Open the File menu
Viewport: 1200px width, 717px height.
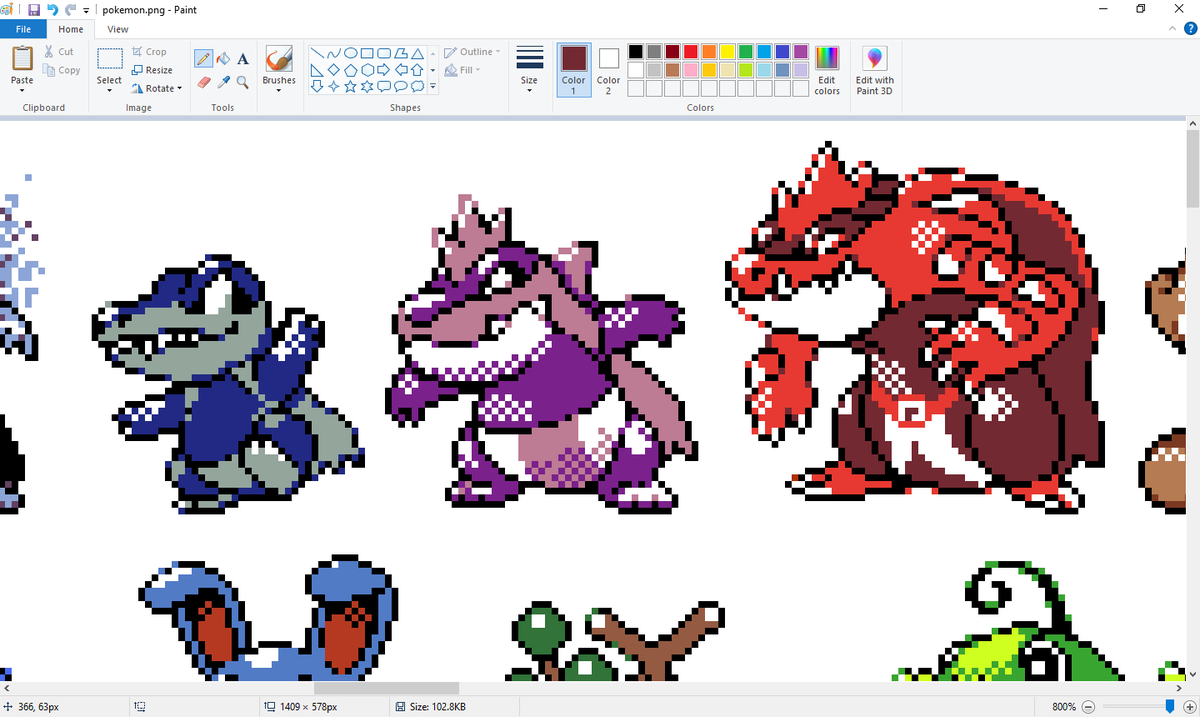point(23,30)
